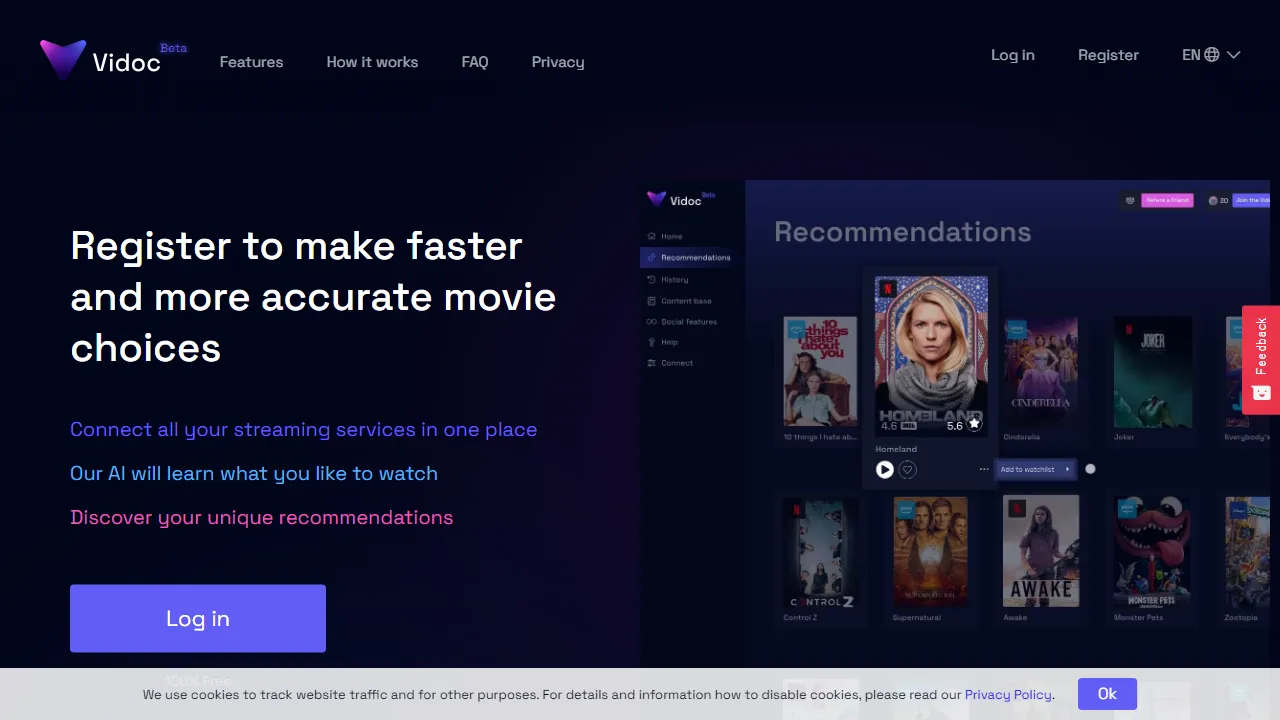1280x720 pixels.
Task: Click the Prime Video badge on the Cinderella poster
Action: (x=1016, y=327)
